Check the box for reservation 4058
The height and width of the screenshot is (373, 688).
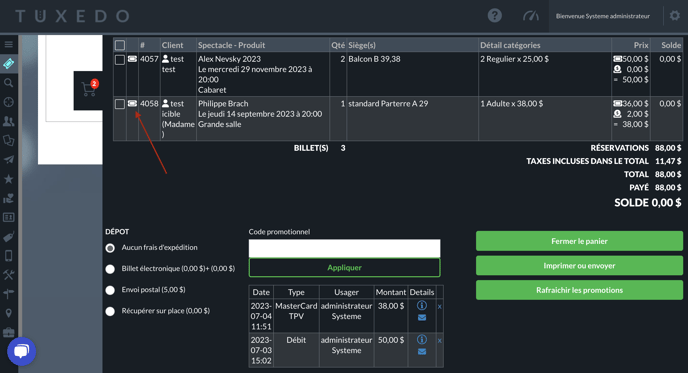(120, 104)
